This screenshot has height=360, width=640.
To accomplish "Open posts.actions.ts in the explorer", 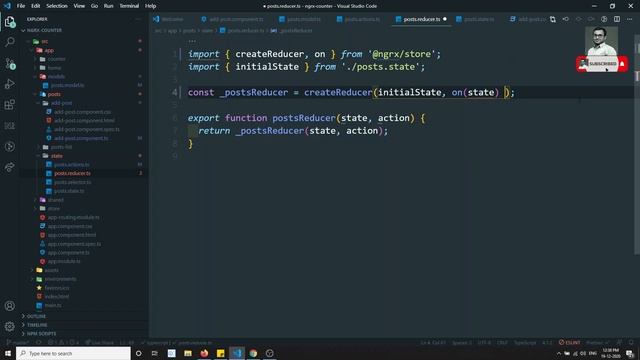I will point(71,164).
